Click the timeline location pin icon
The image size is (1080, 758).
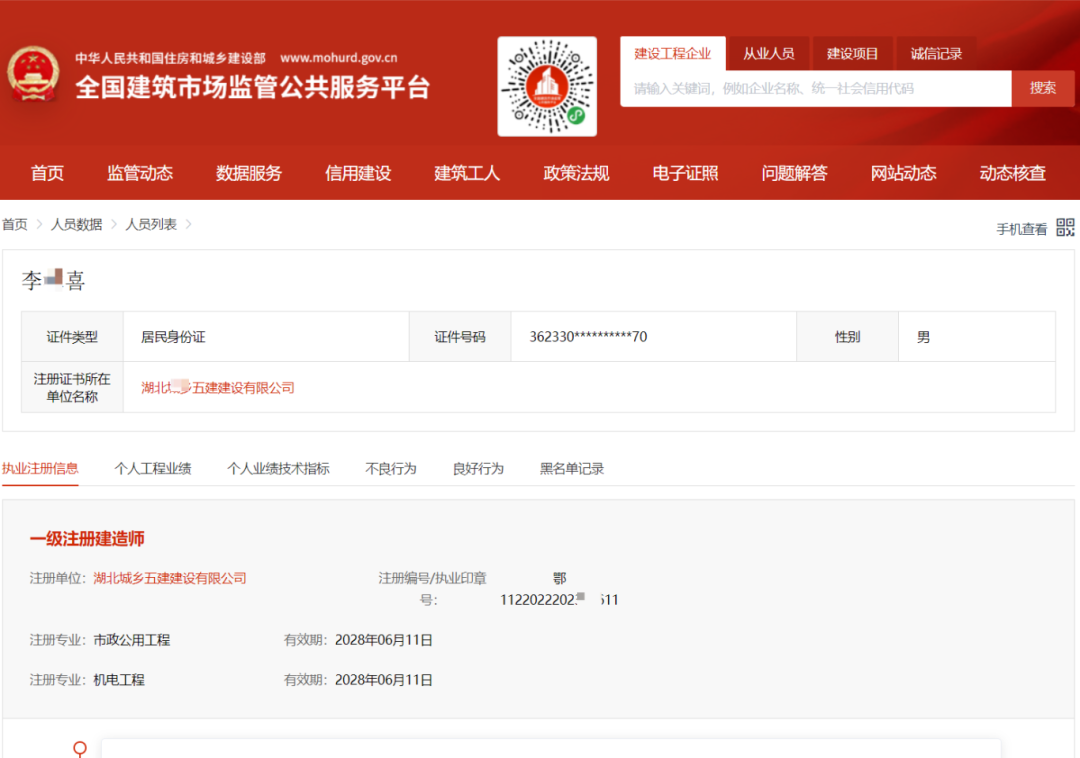(80, 748)
